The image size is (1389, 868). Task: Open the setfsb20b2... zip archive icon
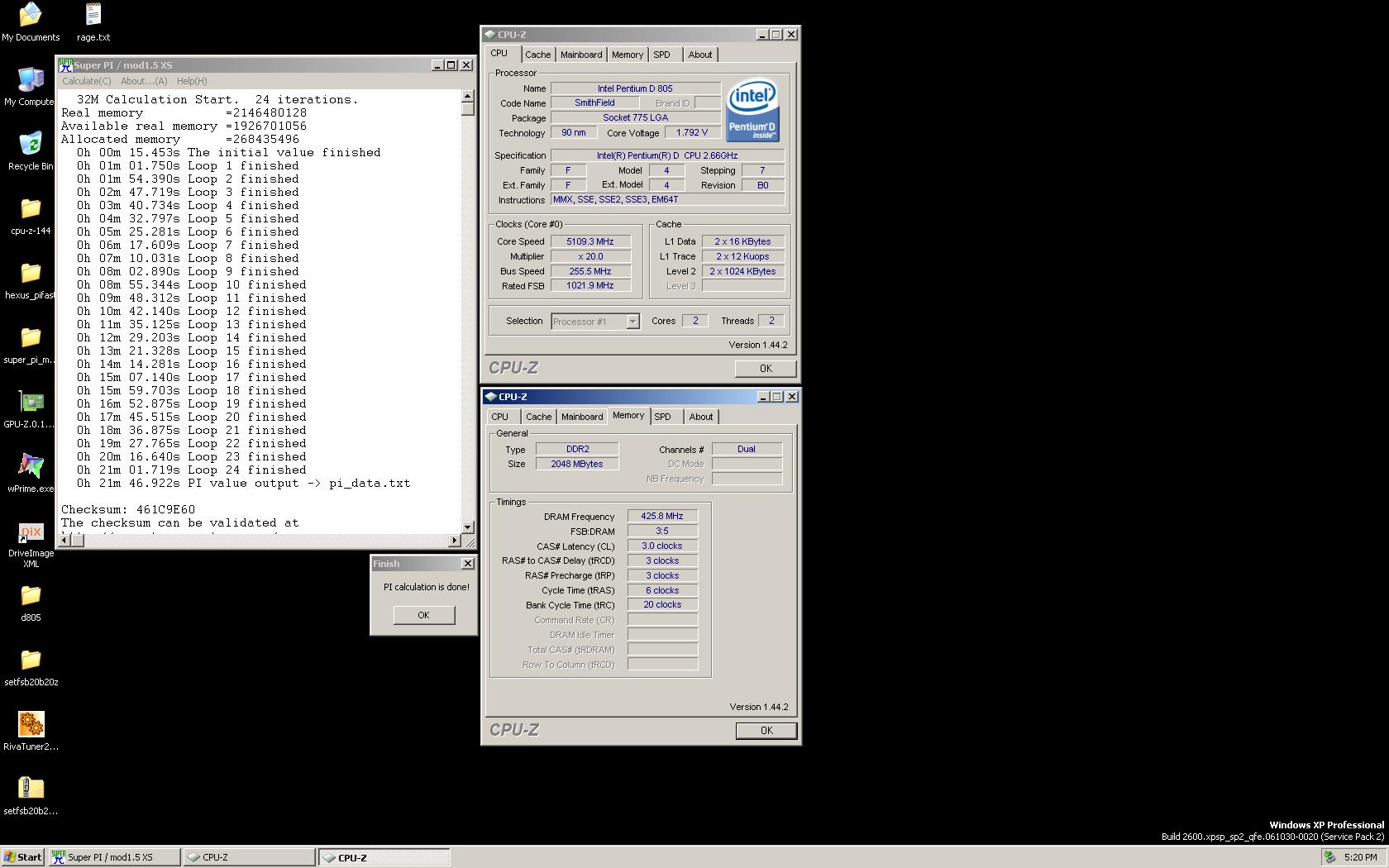click(31, 796)
